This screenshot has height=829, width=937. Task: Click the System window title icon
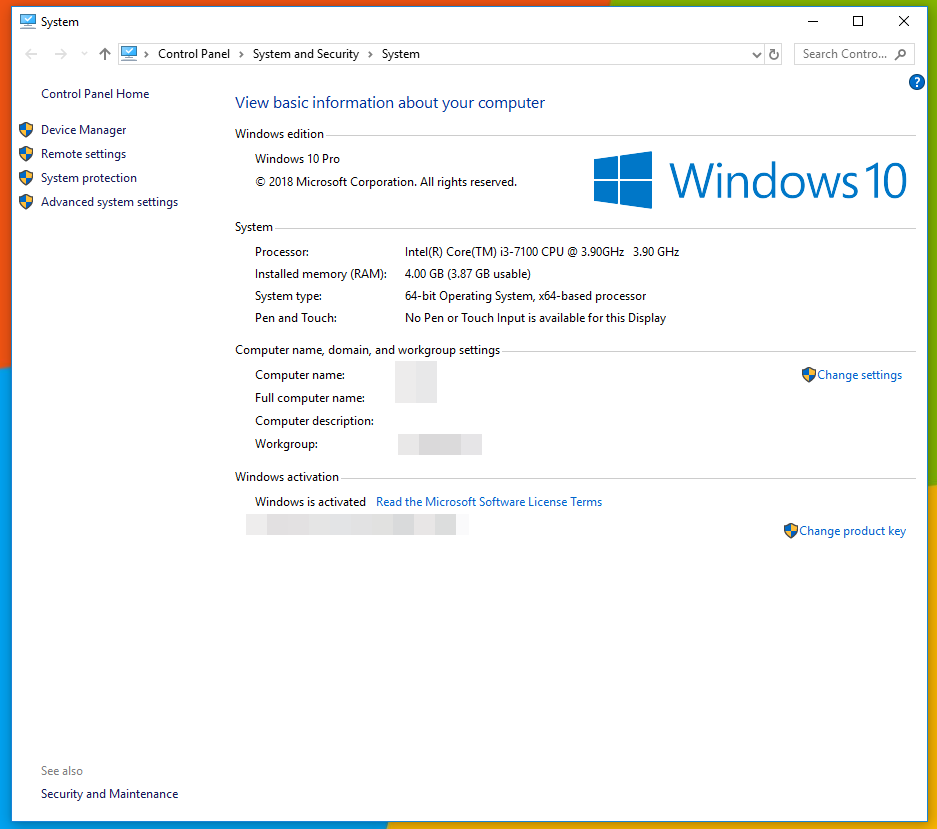point(27,22)
